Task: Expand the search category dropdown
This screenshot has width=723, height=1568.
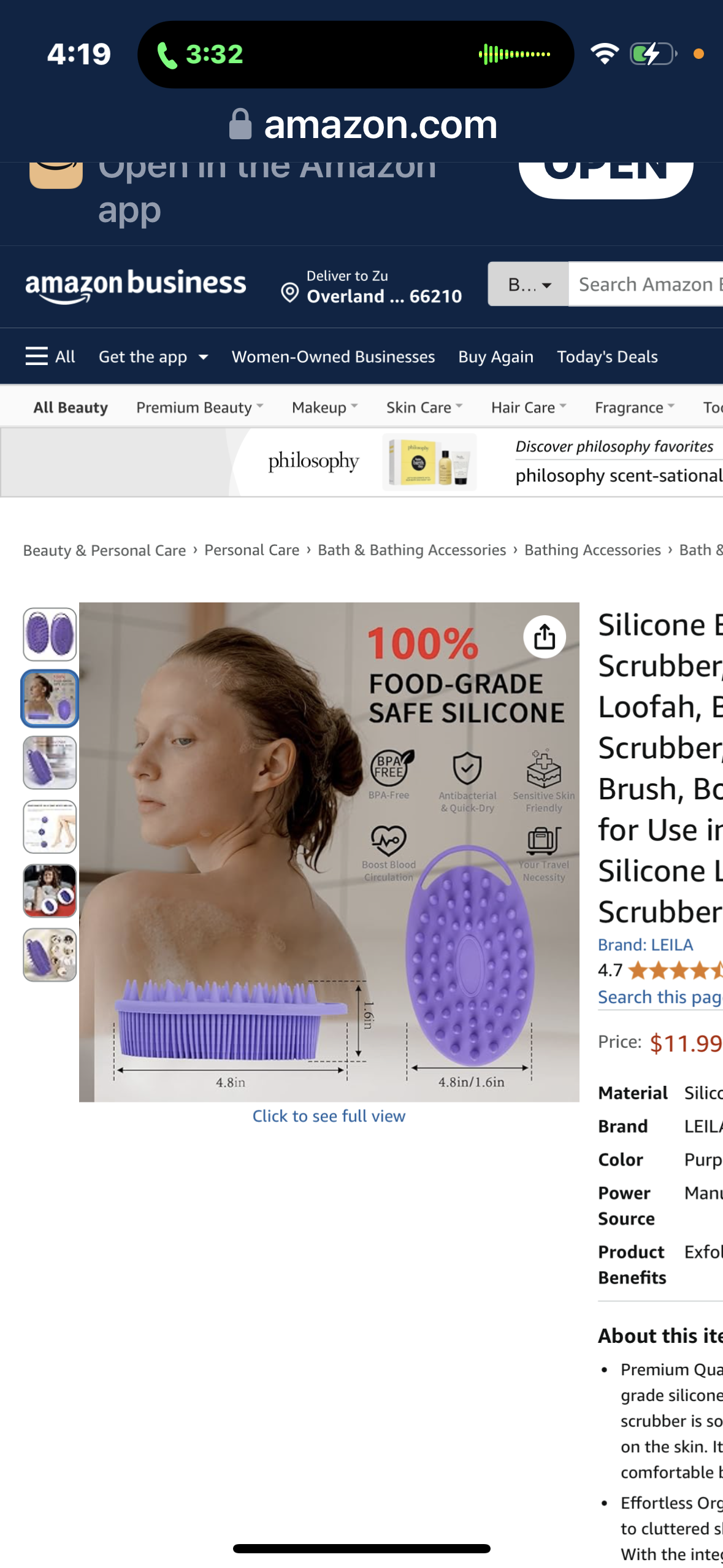Action: (x=528, y=284)
